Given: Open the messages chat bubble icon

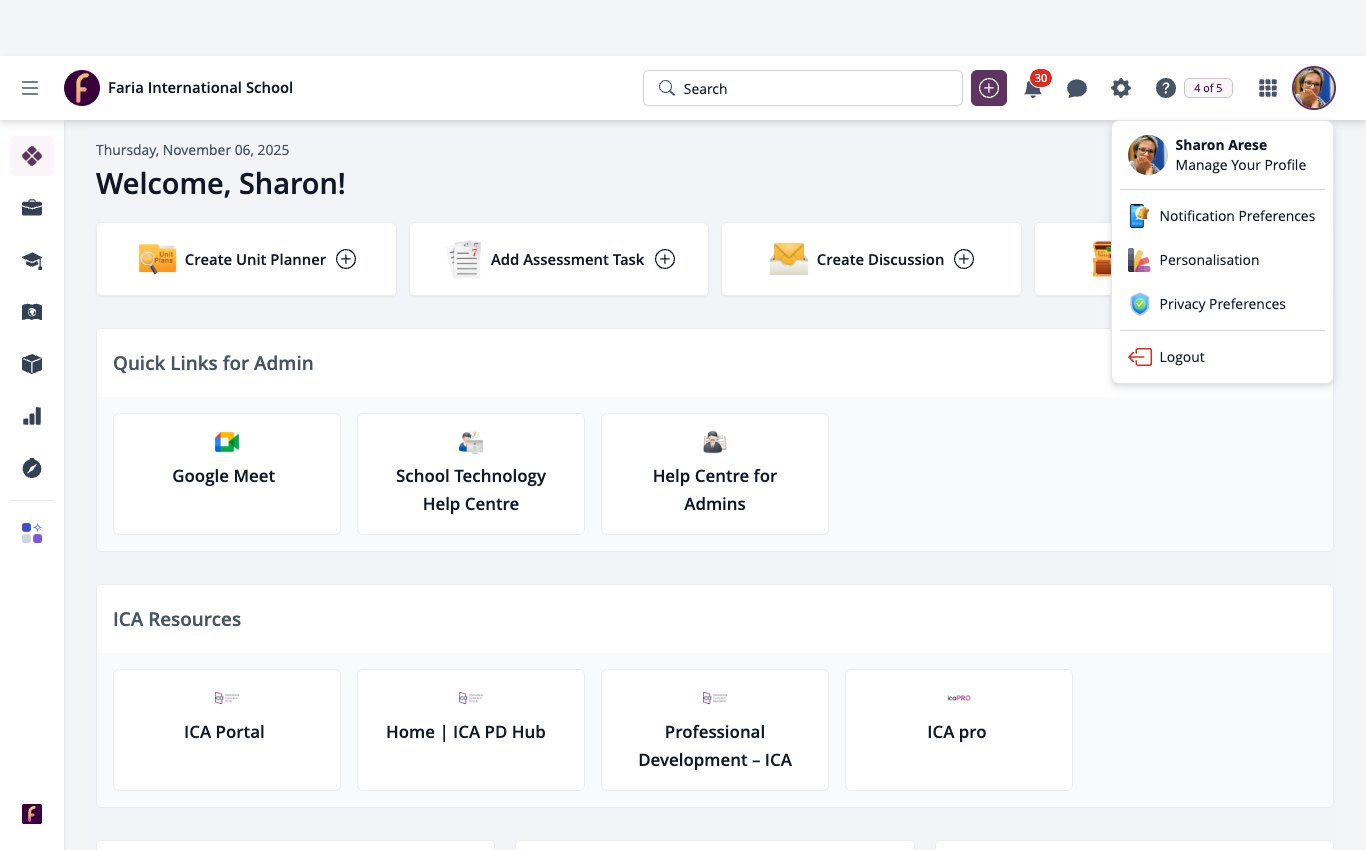Looking at the screenshot, I should point(1077,88).
